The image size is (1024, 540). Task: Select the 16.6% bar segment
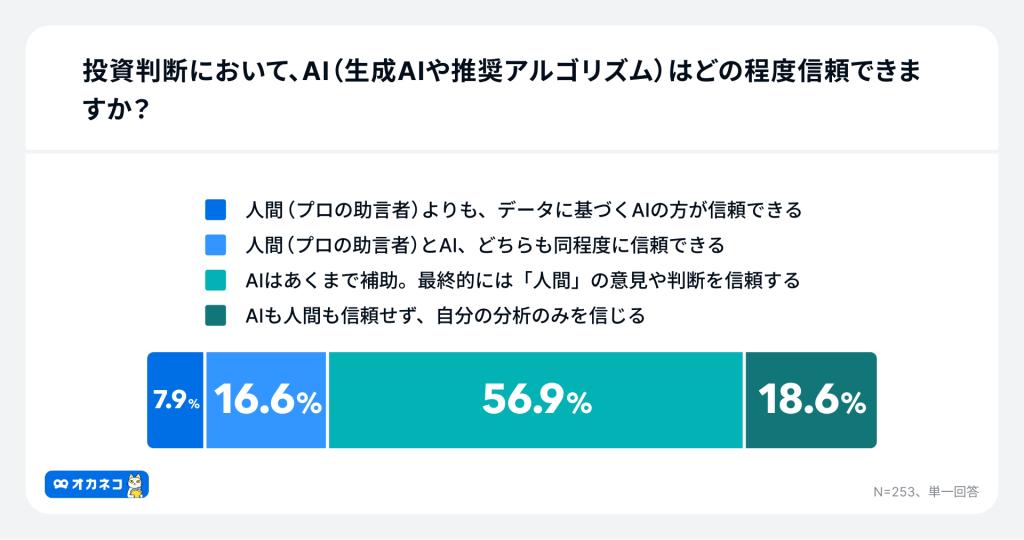point(266,400)
